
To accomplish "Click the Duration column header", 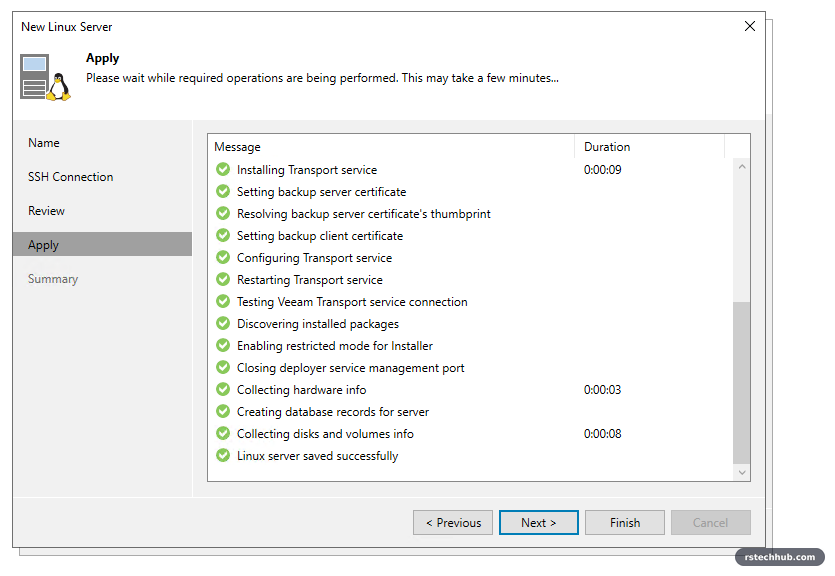I will 649,147.
